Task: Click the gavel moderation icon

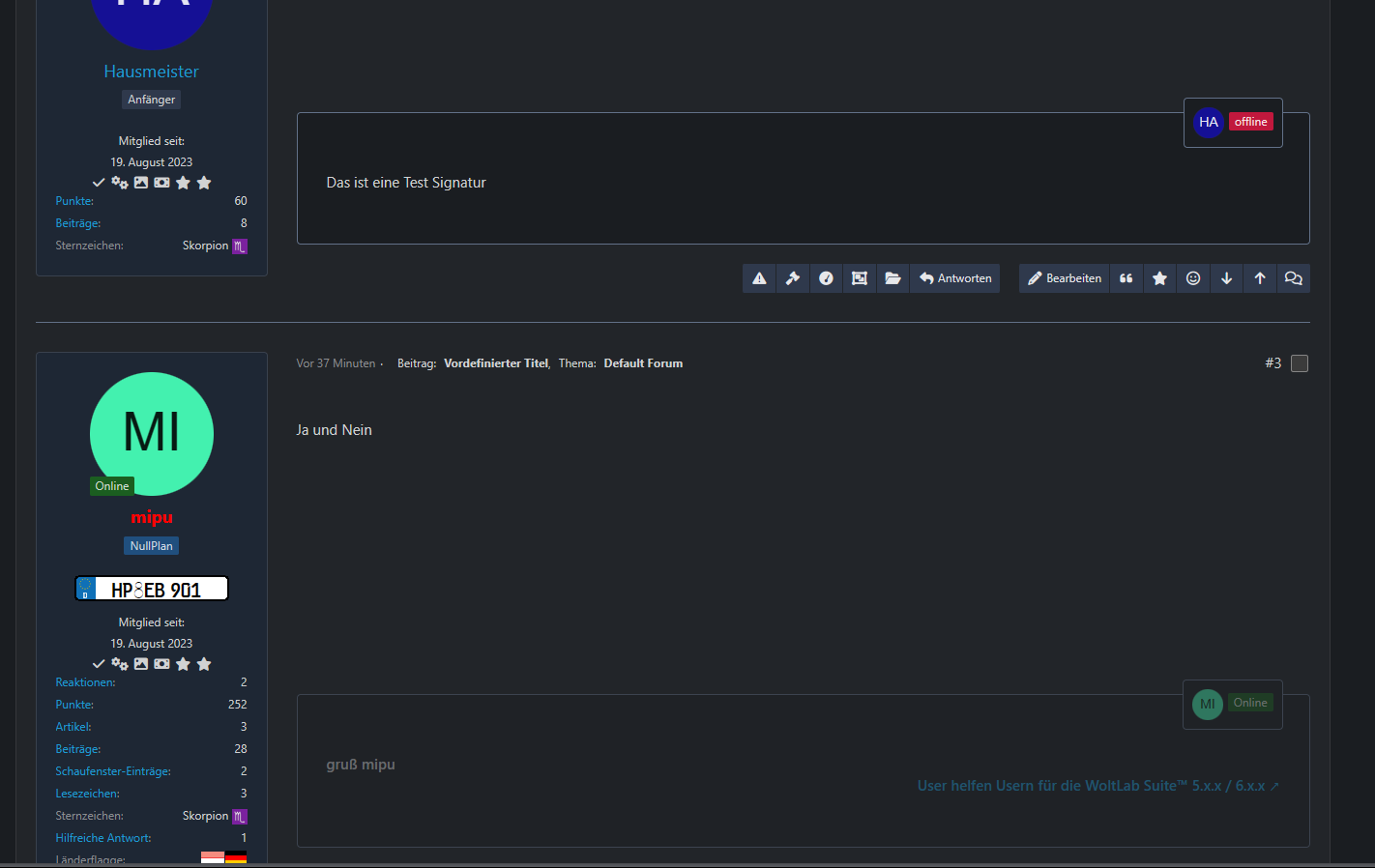Action: click(x=793, y=278)
